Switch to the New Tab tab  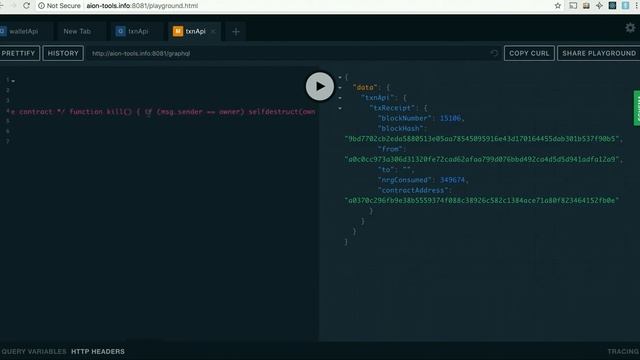(x=77, y=31)
